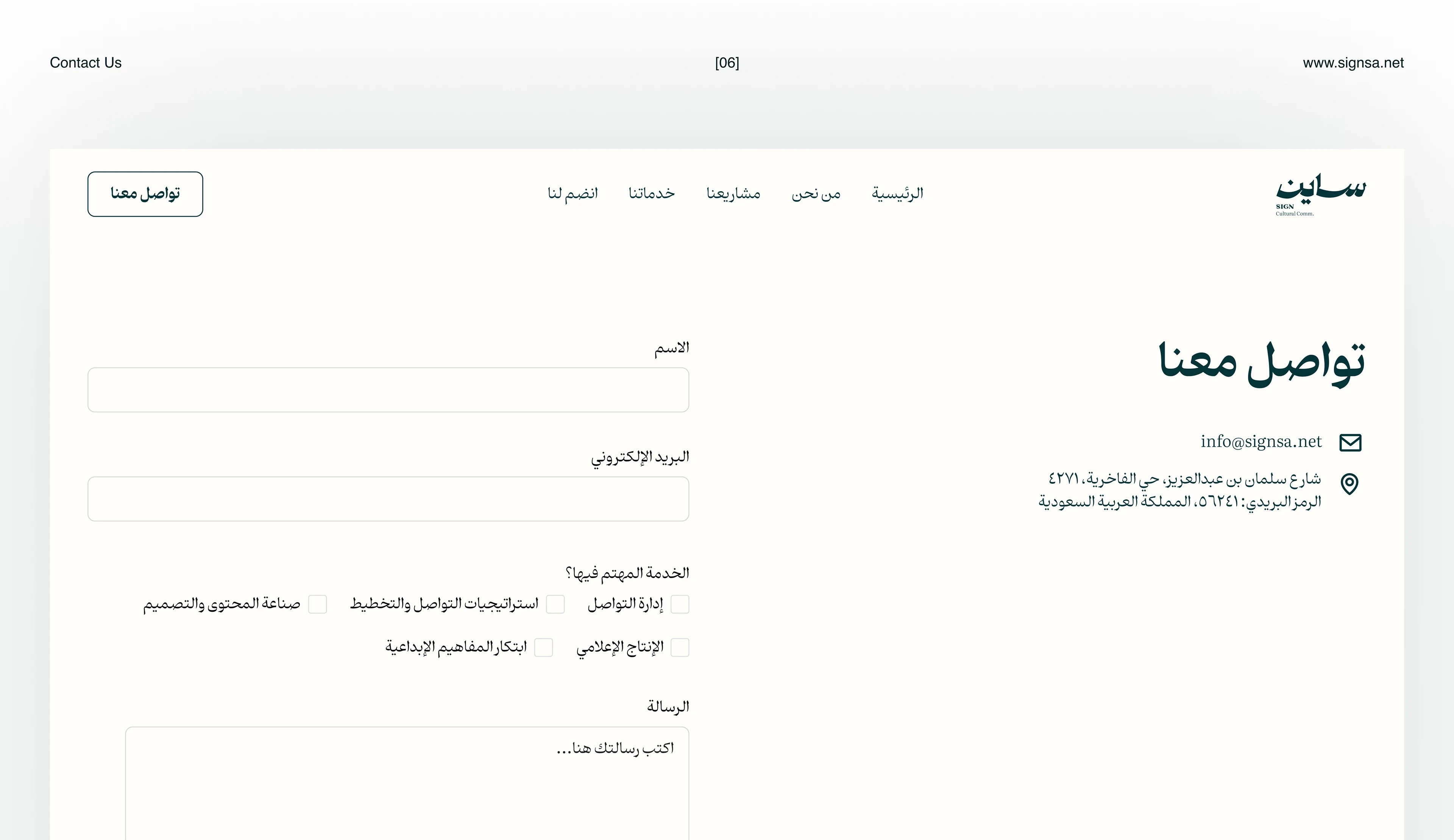The image size is (1454, 840).
Task: Navigate to خدماتنا in the navbar
Action: [652, 194]
